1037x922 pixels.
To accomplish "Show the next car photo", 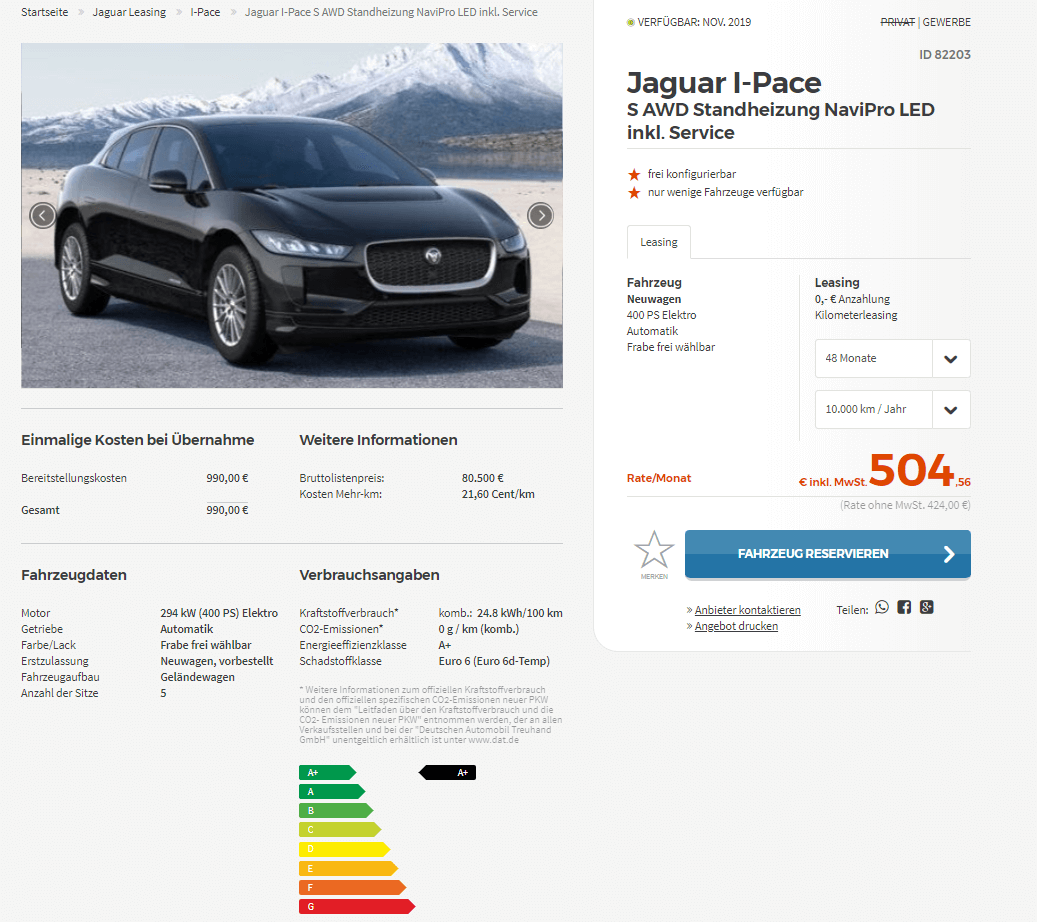I will pyautogui.click(x=540, y=216).
